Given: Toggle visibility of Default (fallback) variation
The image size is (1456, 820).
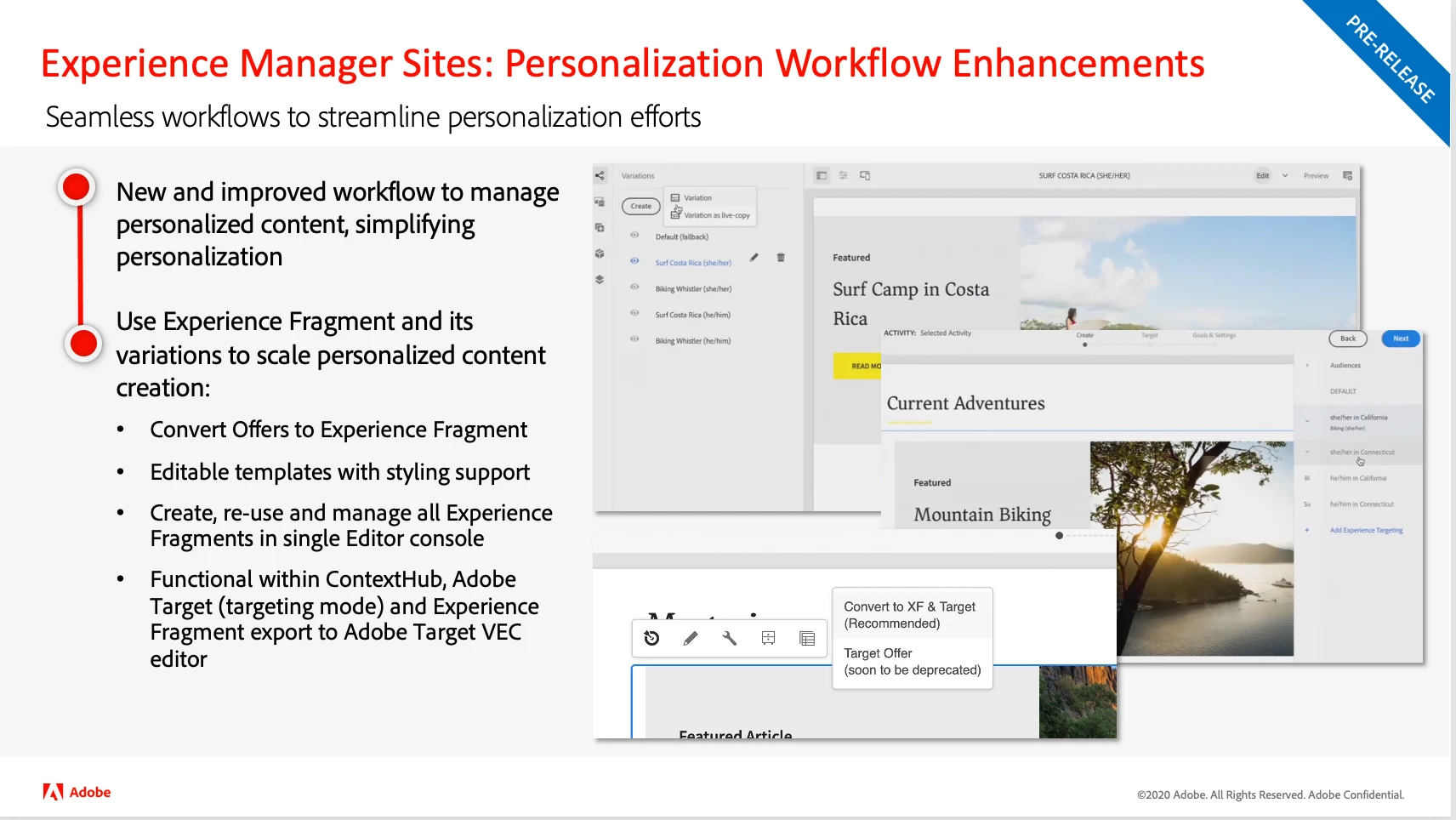Looking at the screenshot, I should coord(634,235).
